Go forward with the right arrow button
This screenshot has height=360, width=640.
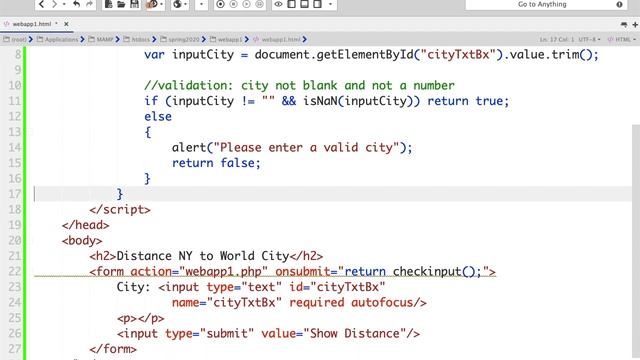(x=54, y=4)
